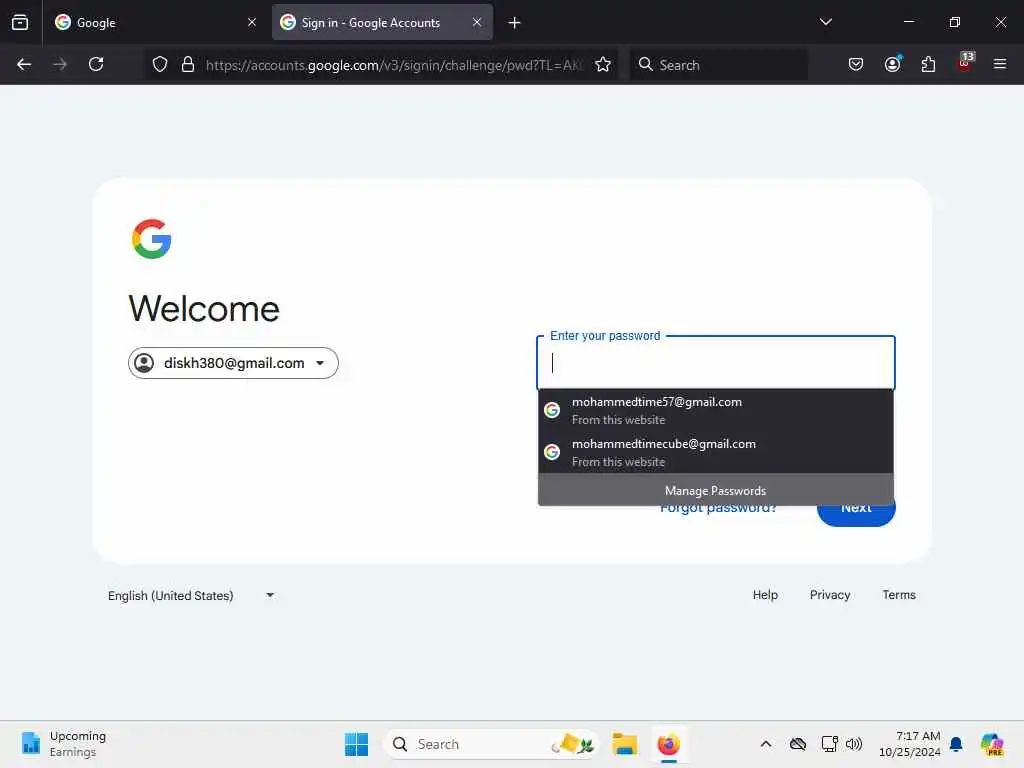
Task: Open Extensions puzzle-piece menu
Action: 928,64
